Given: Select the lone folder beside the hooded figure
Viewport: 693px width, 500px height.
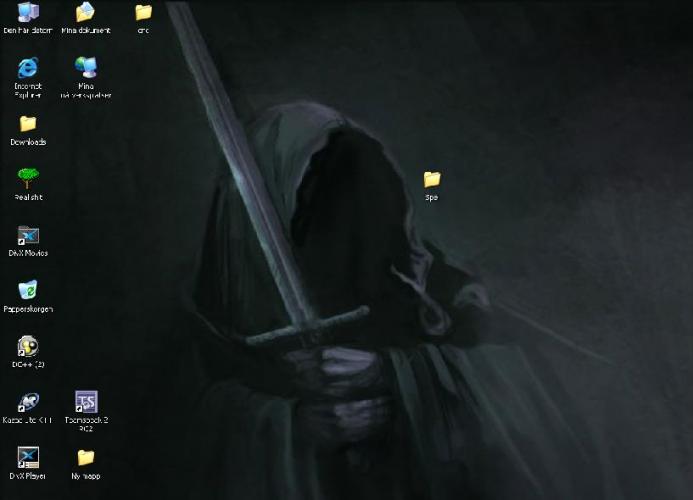Looking at the screenshot, I should click(432, 179).
